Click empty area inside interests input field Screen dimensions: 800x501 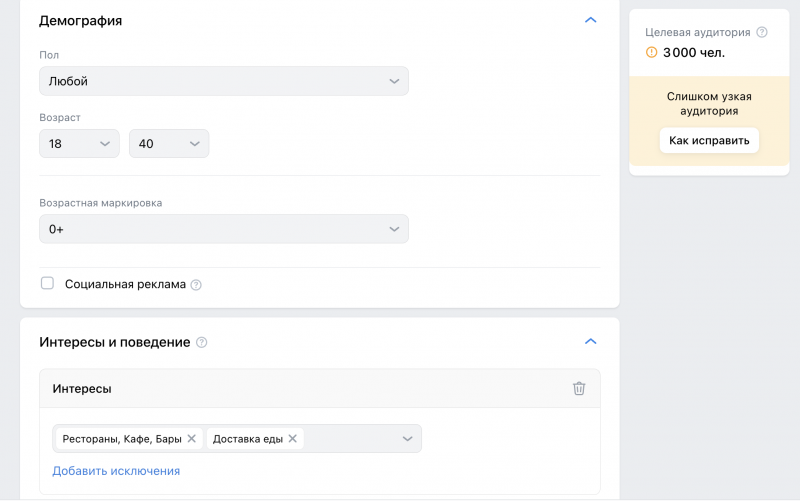click(x=352, y=439)
